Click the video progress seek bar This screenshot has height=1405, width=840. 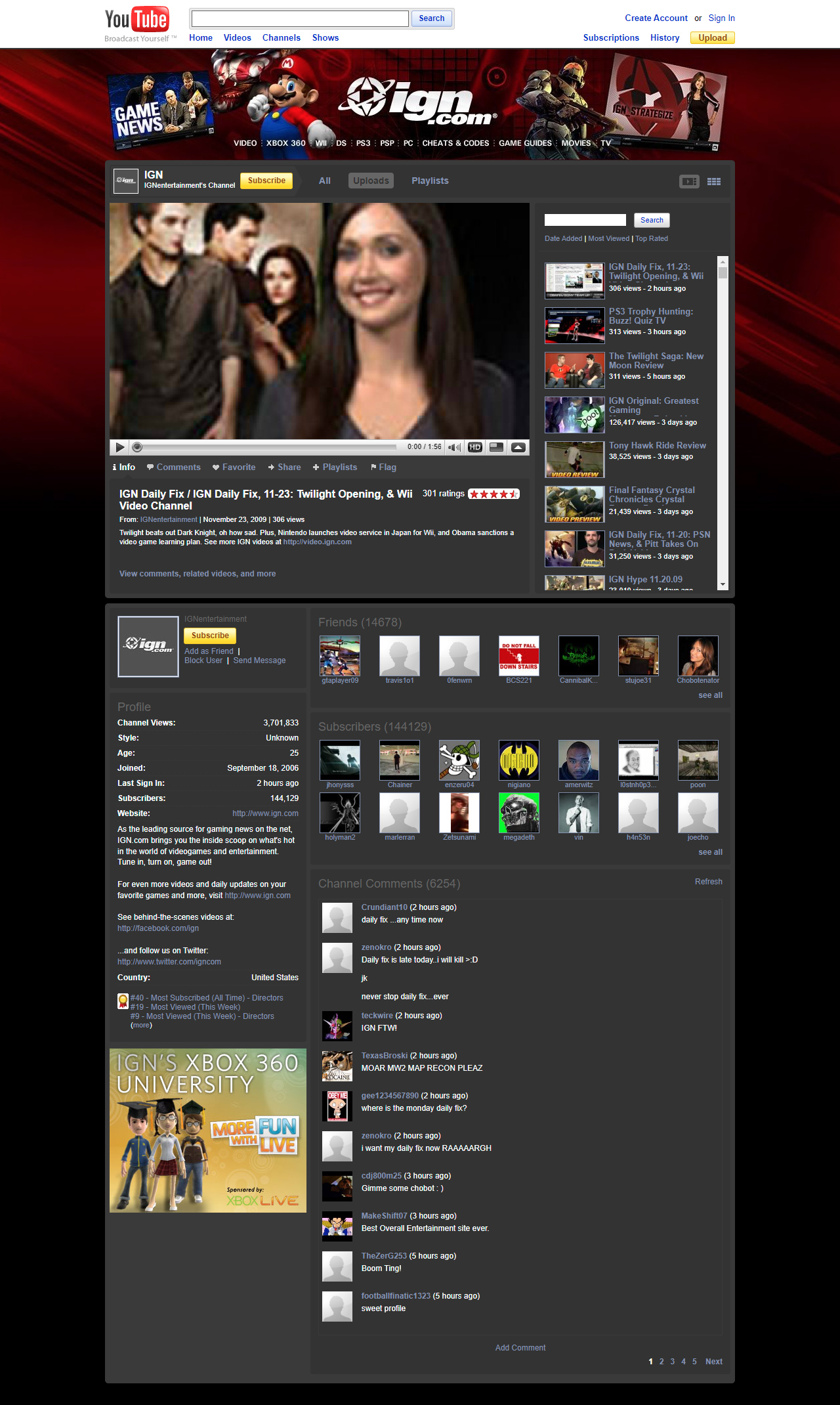266,447
